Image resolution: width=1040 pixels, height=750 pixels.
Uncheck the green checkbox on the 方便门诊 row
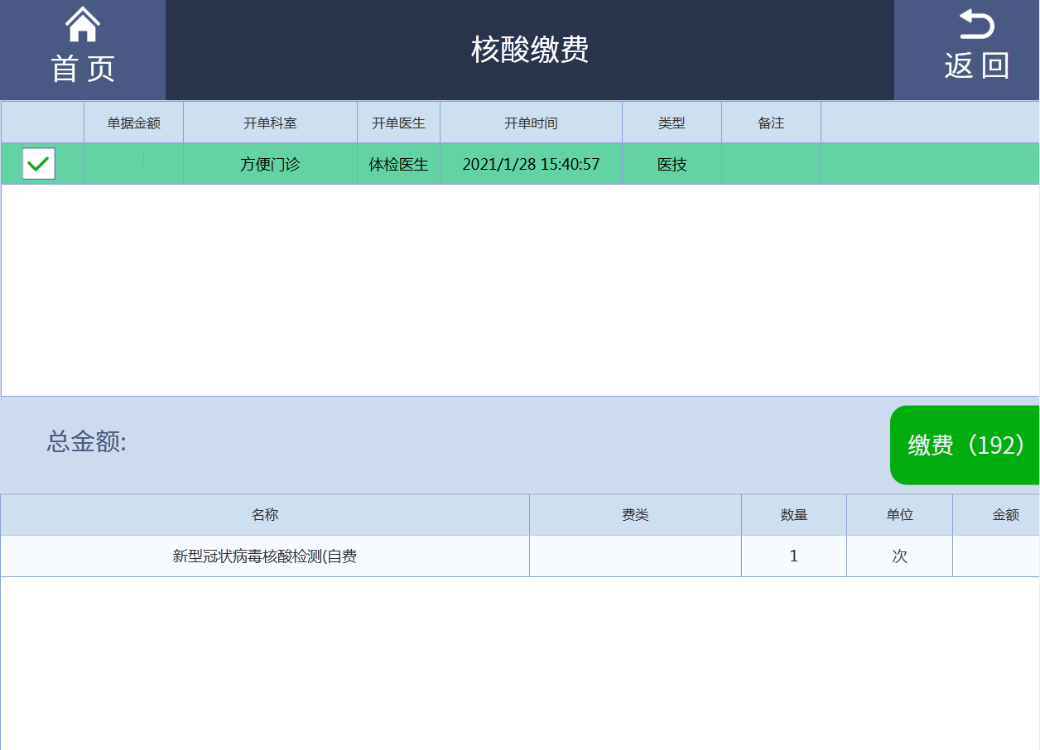tap(39, 164)
